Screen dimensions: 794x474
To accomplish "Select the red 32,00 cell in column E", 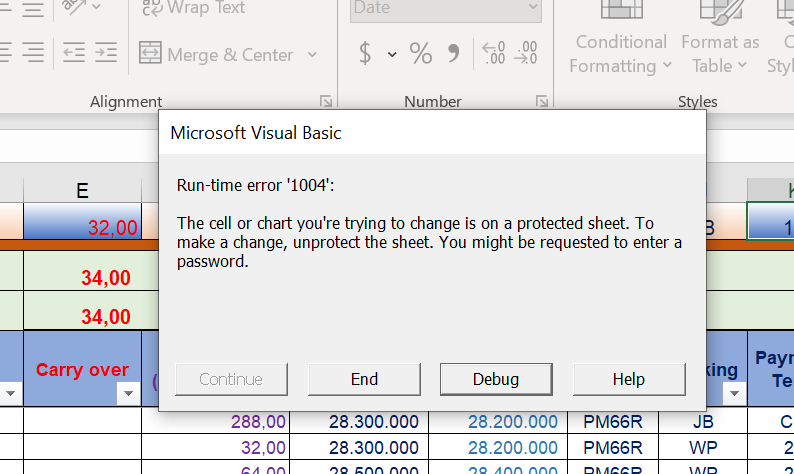I will click(82, 221).
